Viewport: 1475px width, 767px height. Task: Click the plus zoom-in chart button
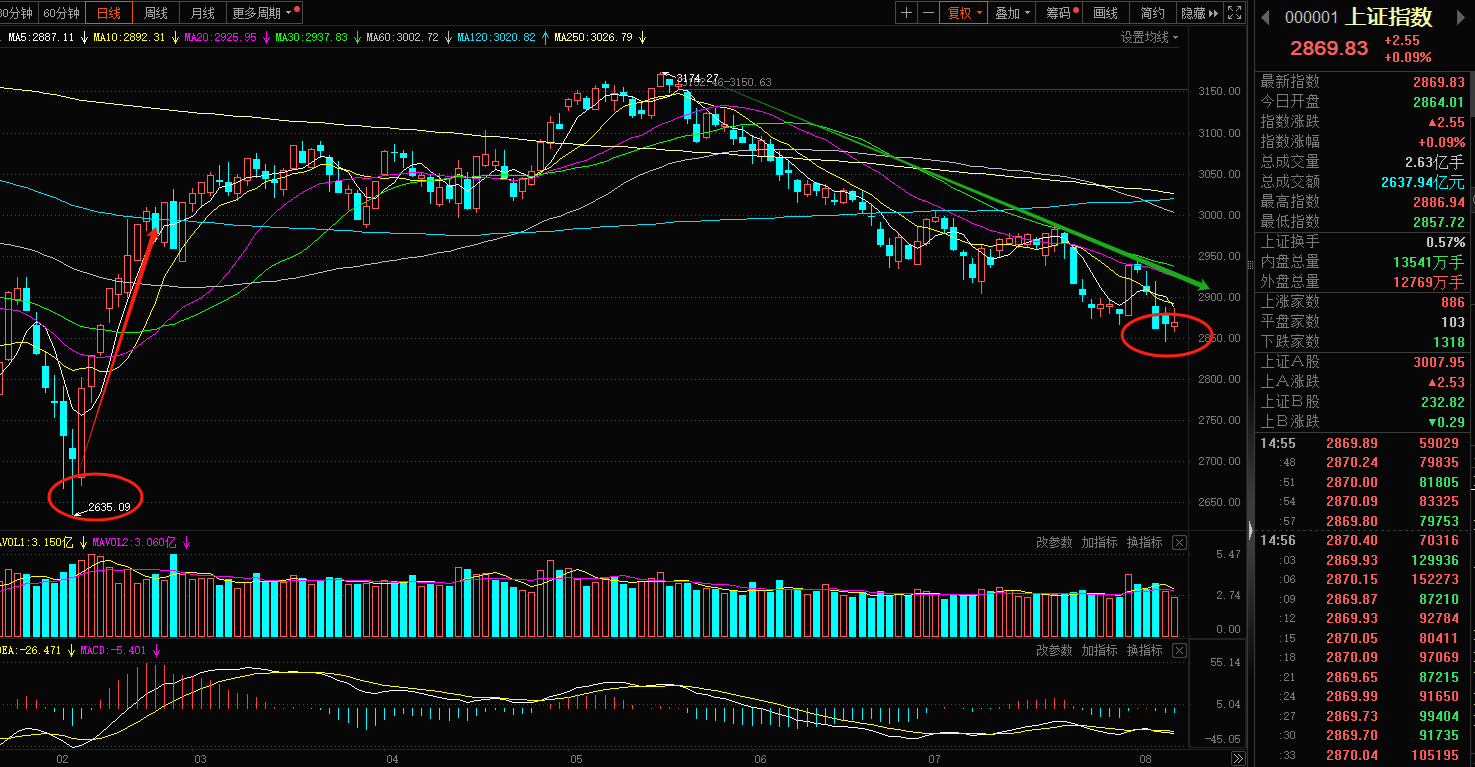(906, 13)
